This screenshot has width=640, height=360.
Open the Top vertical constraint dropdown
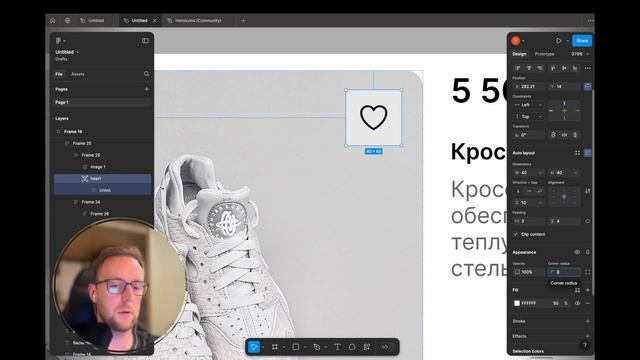529,117
